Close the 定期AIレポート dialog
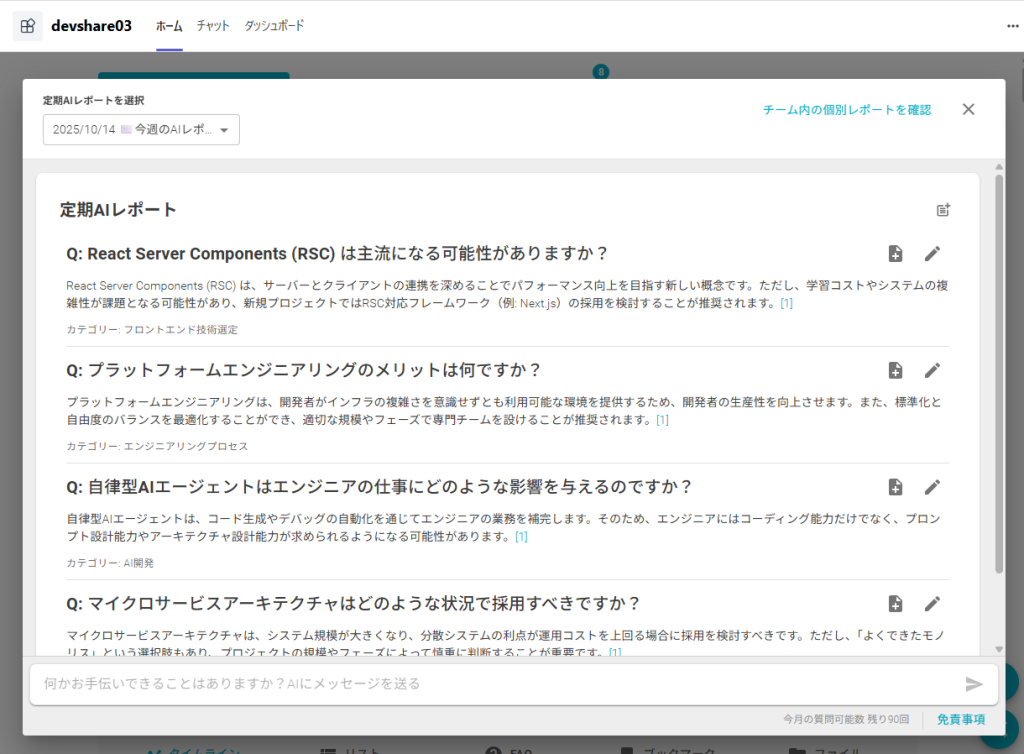 pos(968,110)
